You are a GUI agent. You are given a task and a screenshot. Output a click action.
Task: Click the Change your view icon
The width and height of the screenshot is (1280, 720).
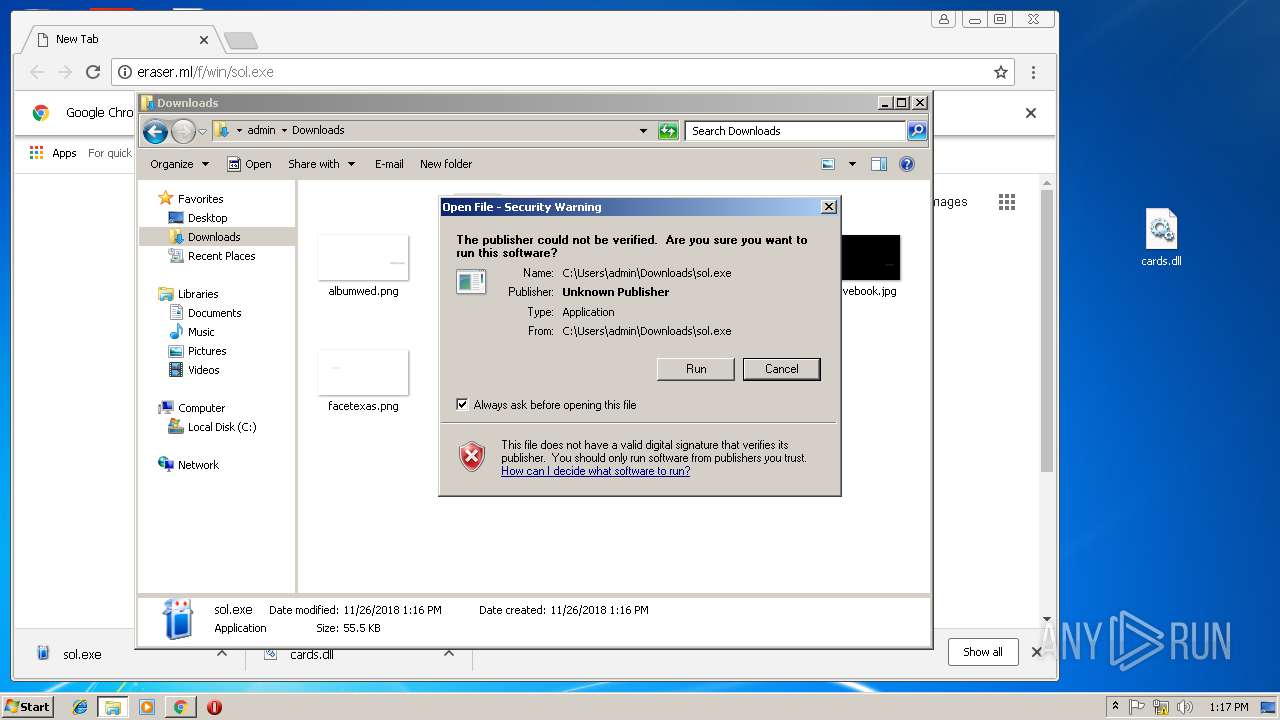click(x=828, y=164)
